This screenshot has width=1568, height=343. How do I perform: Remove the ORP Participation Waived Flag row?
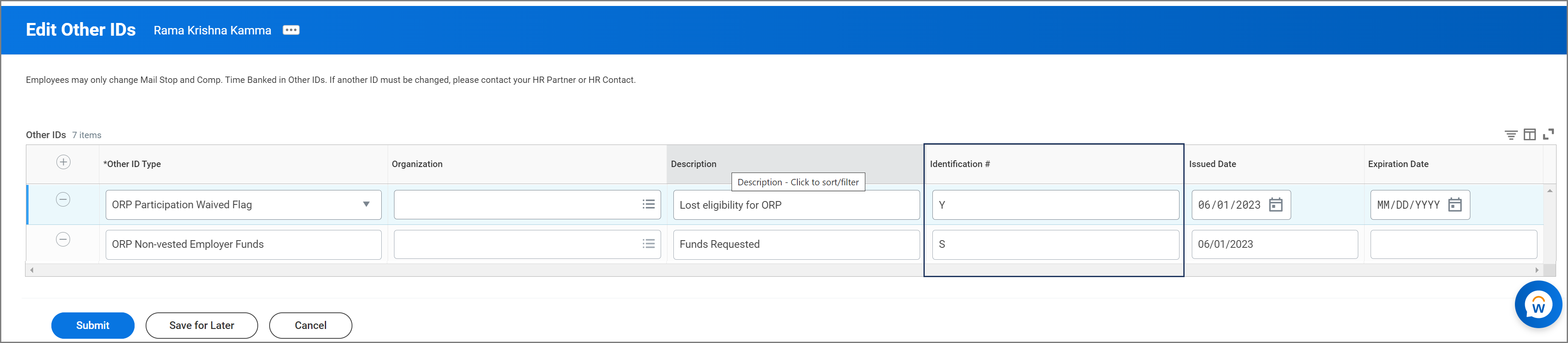(x=63, y=200)
